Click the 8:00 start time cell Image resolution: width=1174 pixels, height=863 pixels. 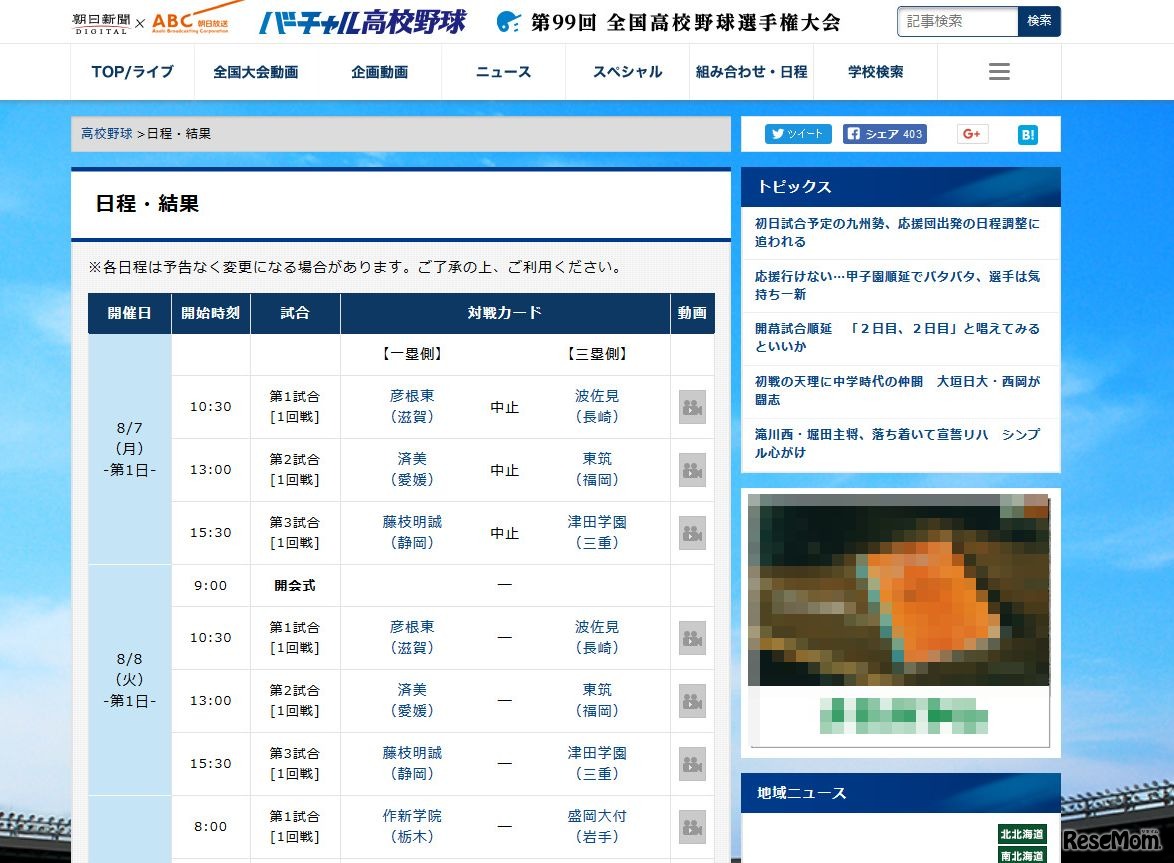[x=210, y=826]
